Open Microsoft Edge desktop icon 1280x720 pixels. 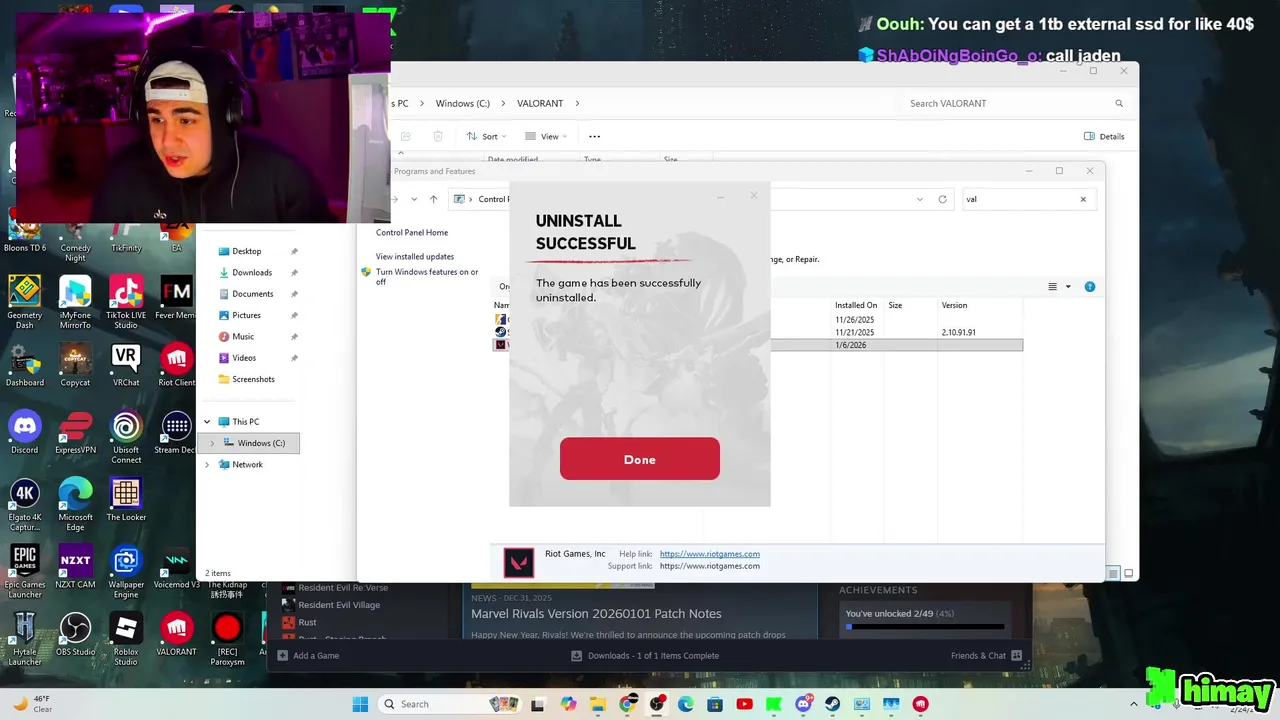[x=76, y=504]
